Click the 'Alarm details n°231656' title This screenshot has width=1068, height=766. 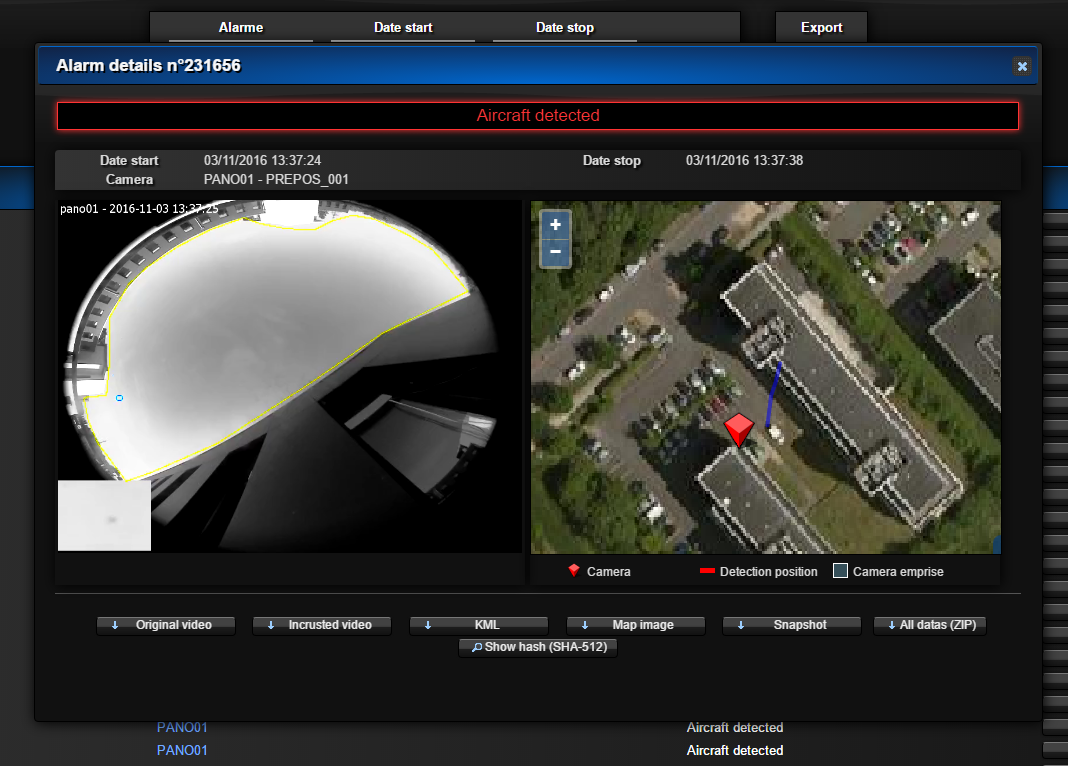point(148,65)
